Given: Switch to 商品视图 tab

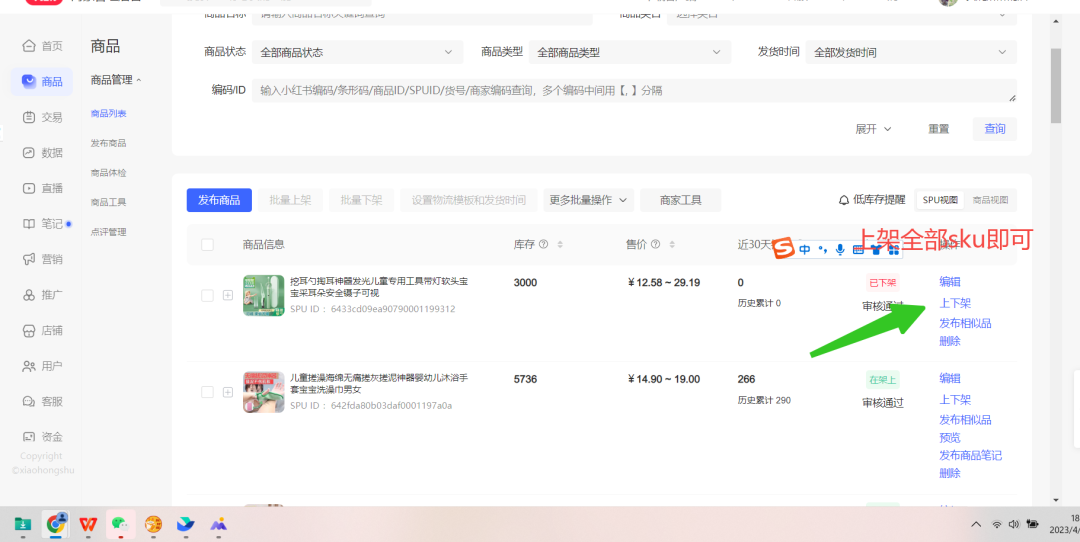Looking at the screenshot, I should coord(990,200).
